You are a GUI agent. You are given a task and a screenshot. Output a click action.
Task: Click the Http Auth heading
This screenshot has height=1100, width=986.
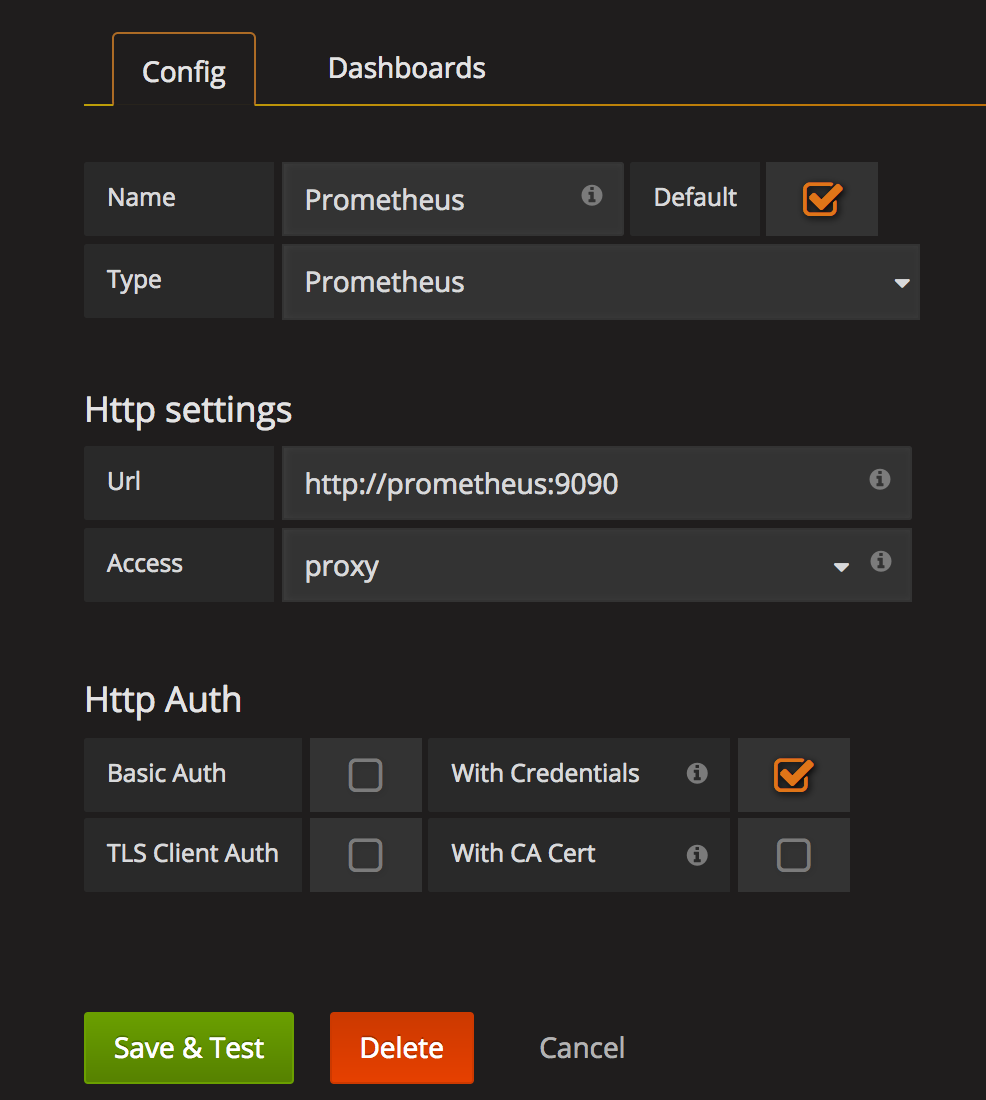(163, 699)
